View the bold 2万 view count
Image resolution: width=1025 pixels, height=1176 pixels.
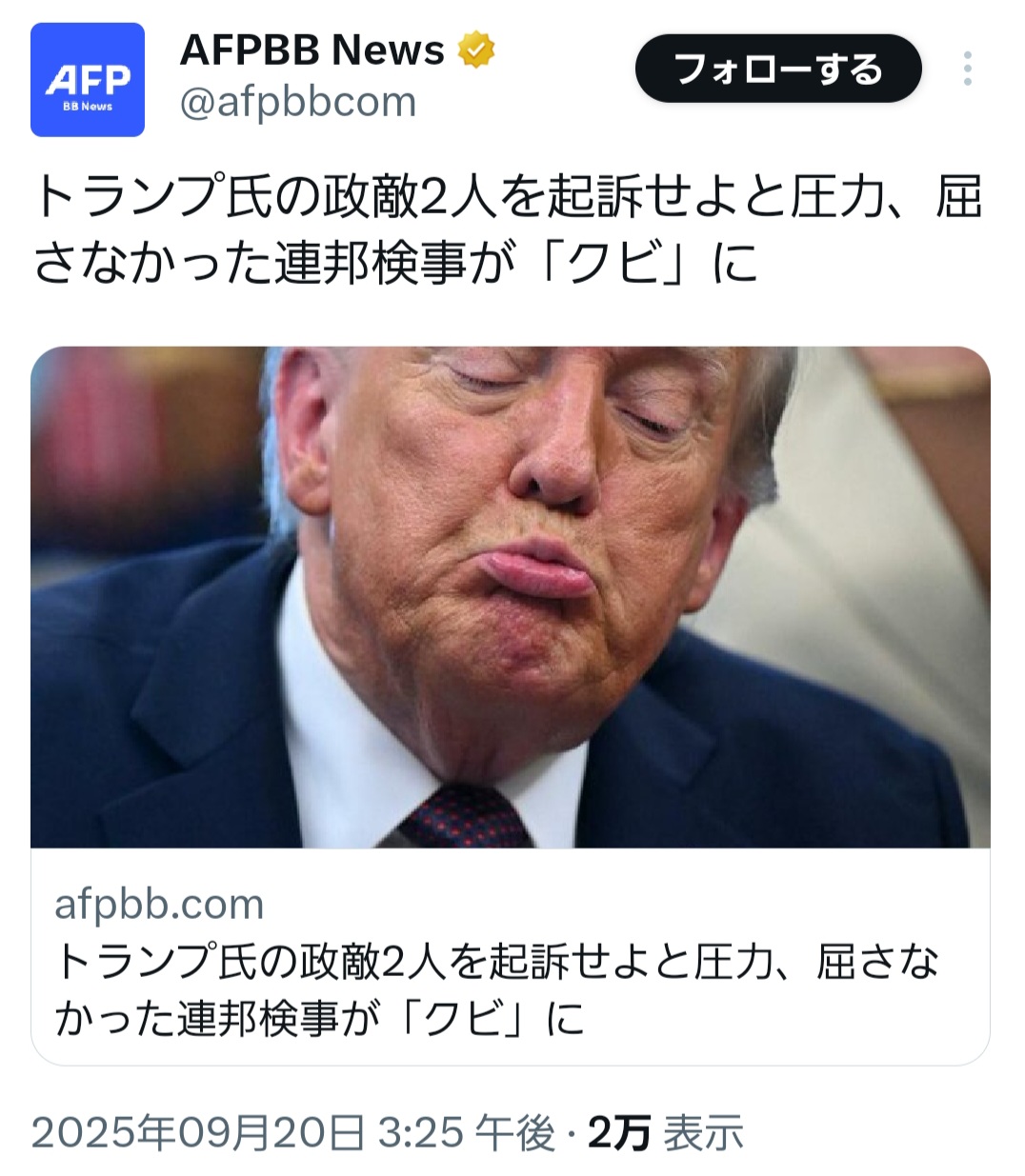(x=619, y=1133)
